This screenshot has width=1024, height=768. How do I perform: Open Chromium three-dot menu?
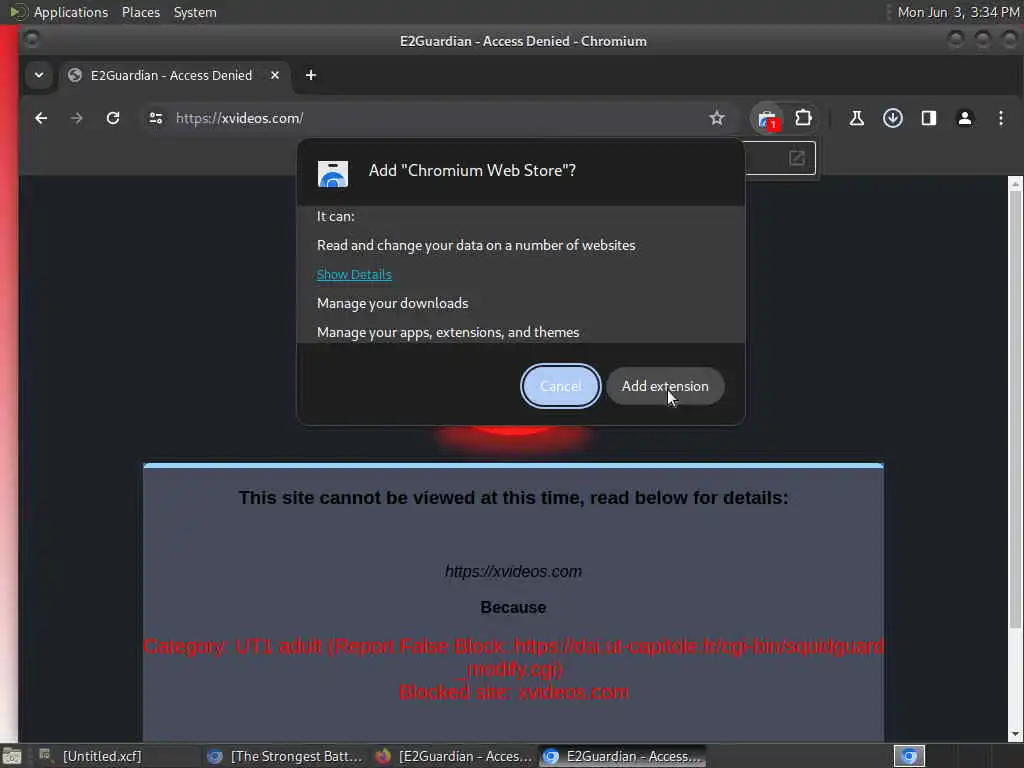click(1000, 118)
